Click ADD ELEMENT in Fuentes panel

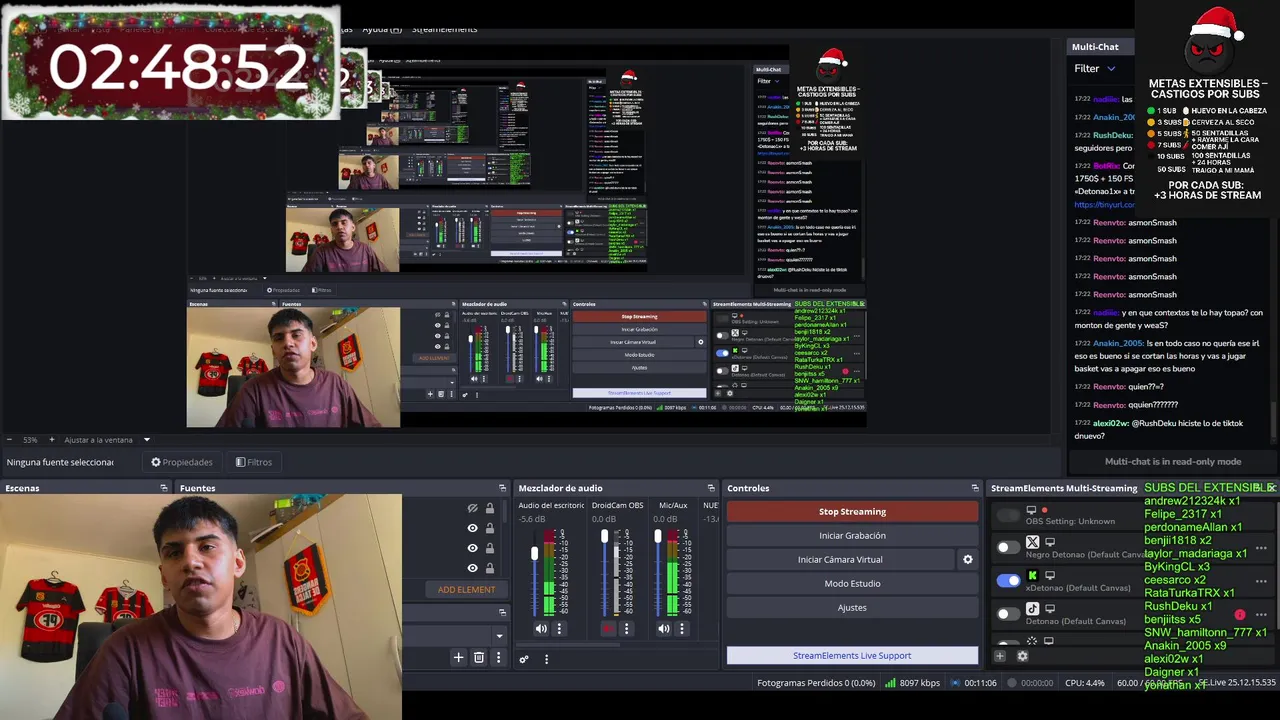[x=466, y=590]
